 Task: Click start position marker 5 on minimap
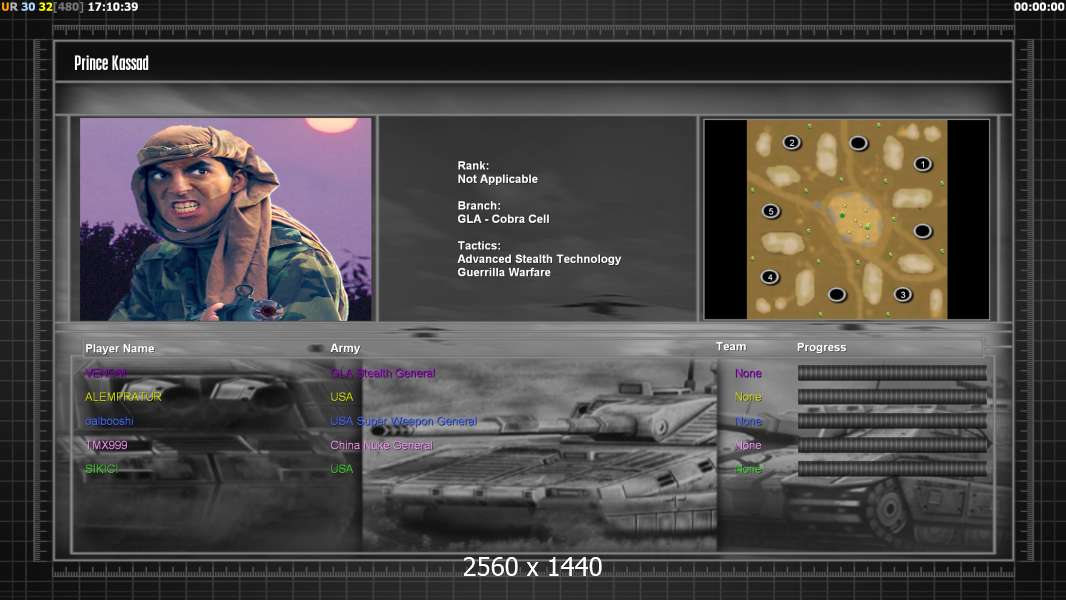(771, 211)
